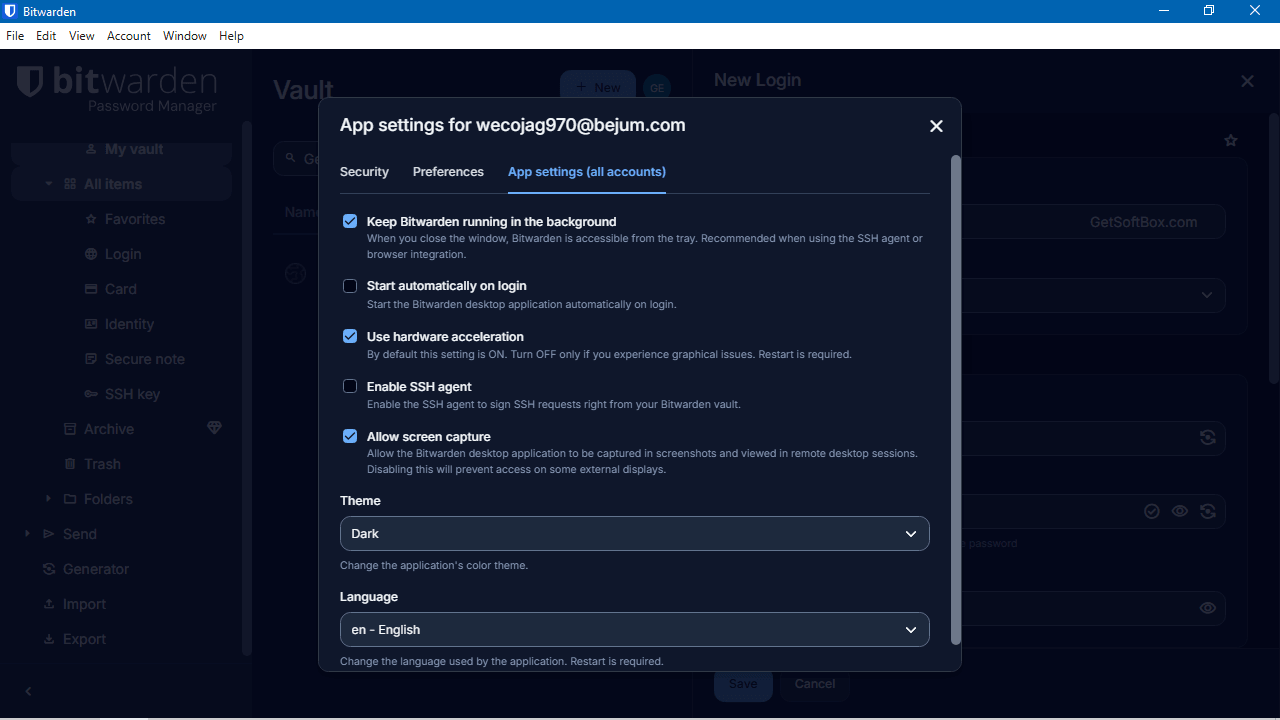1280x720 pixels.
Task: Open the folder dropdown chevron in New Login
Action: pyautogui.click(x=1207, y=295)
